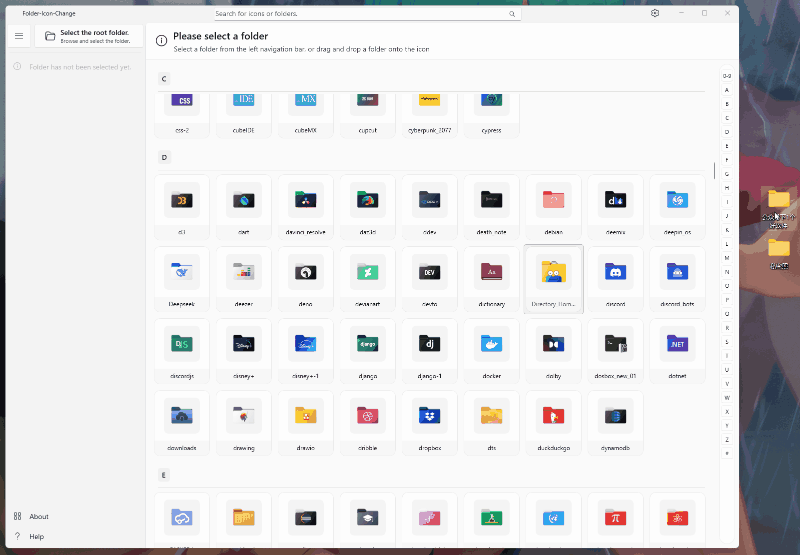Select the Deepseek folder icon

coord(182,279)
